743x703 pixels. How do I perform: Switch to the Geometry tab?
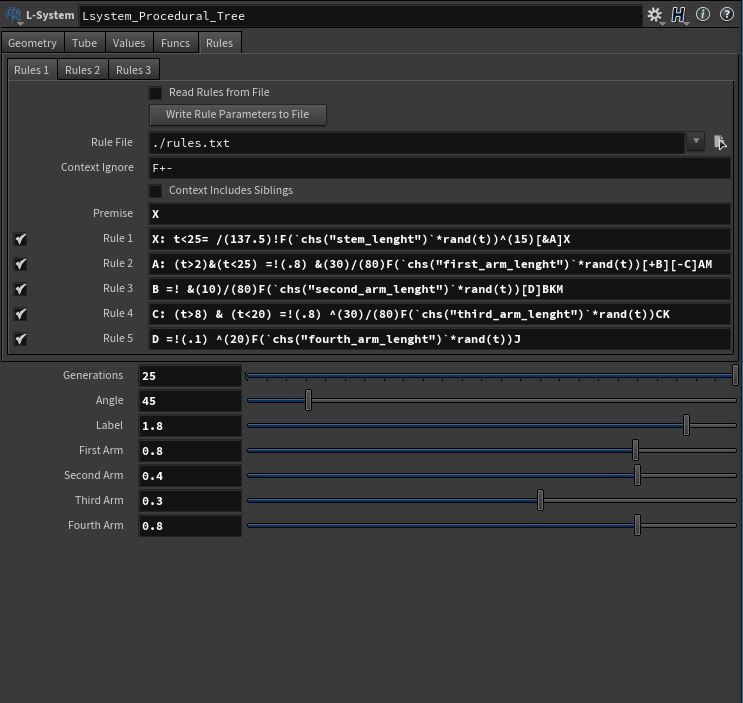point(33,43)
